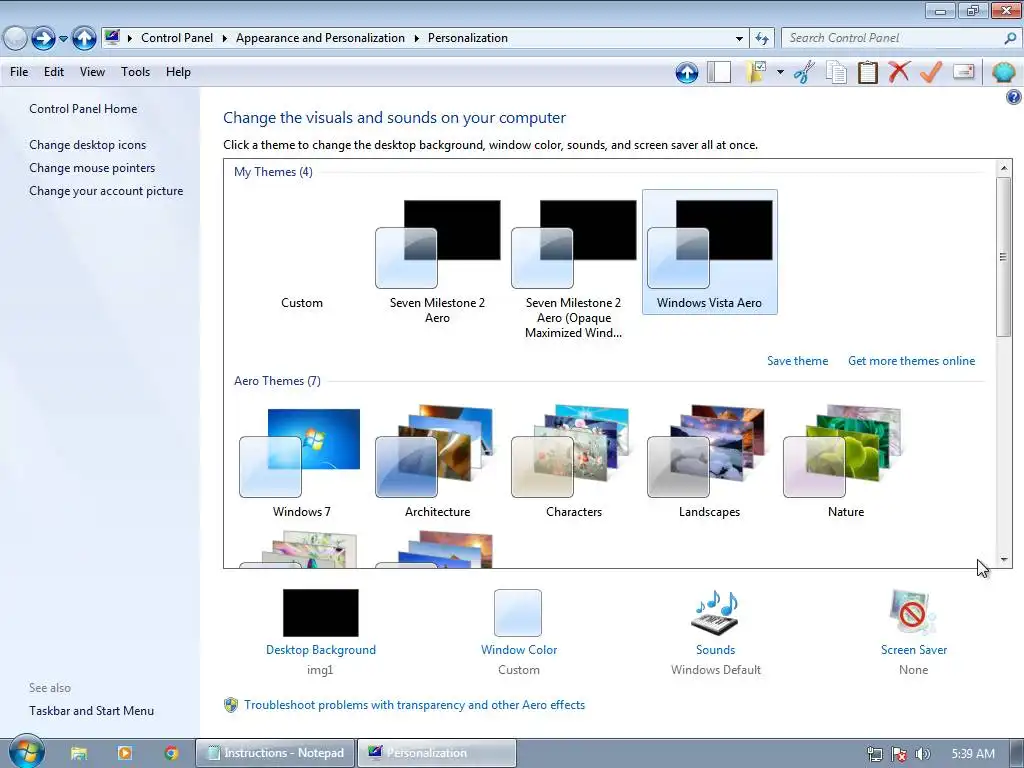Select Seven Milestone 2 Aero Opaque theme
1024x768 pixels.
coord(573,264)
